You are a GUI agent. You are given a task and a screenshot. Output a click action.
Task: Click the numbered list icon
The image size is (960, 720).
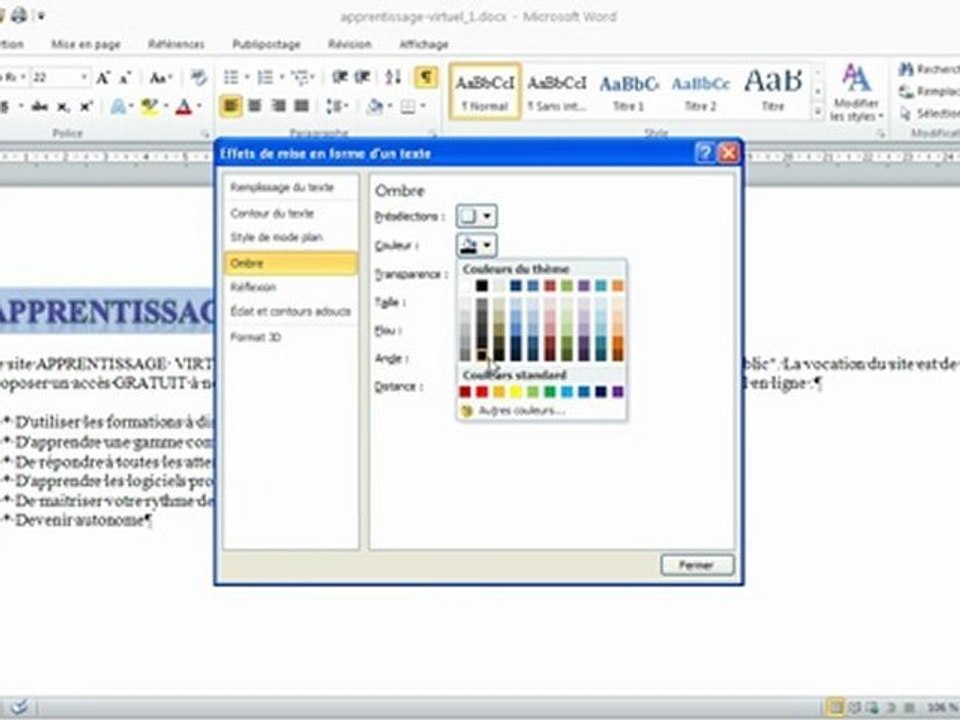(x=266, y=77)
